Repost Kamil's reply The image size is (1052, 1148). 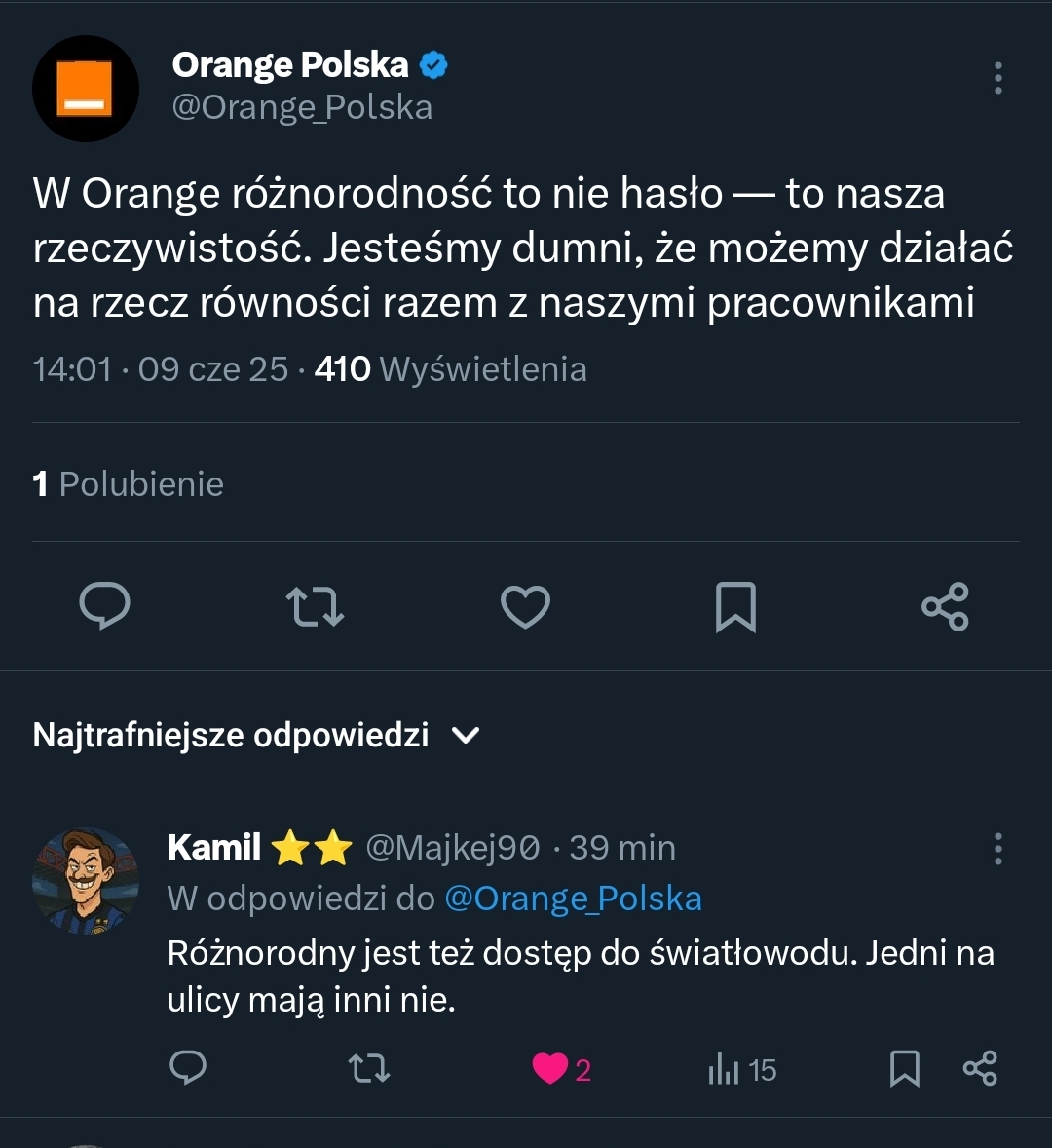point(369,1069)
